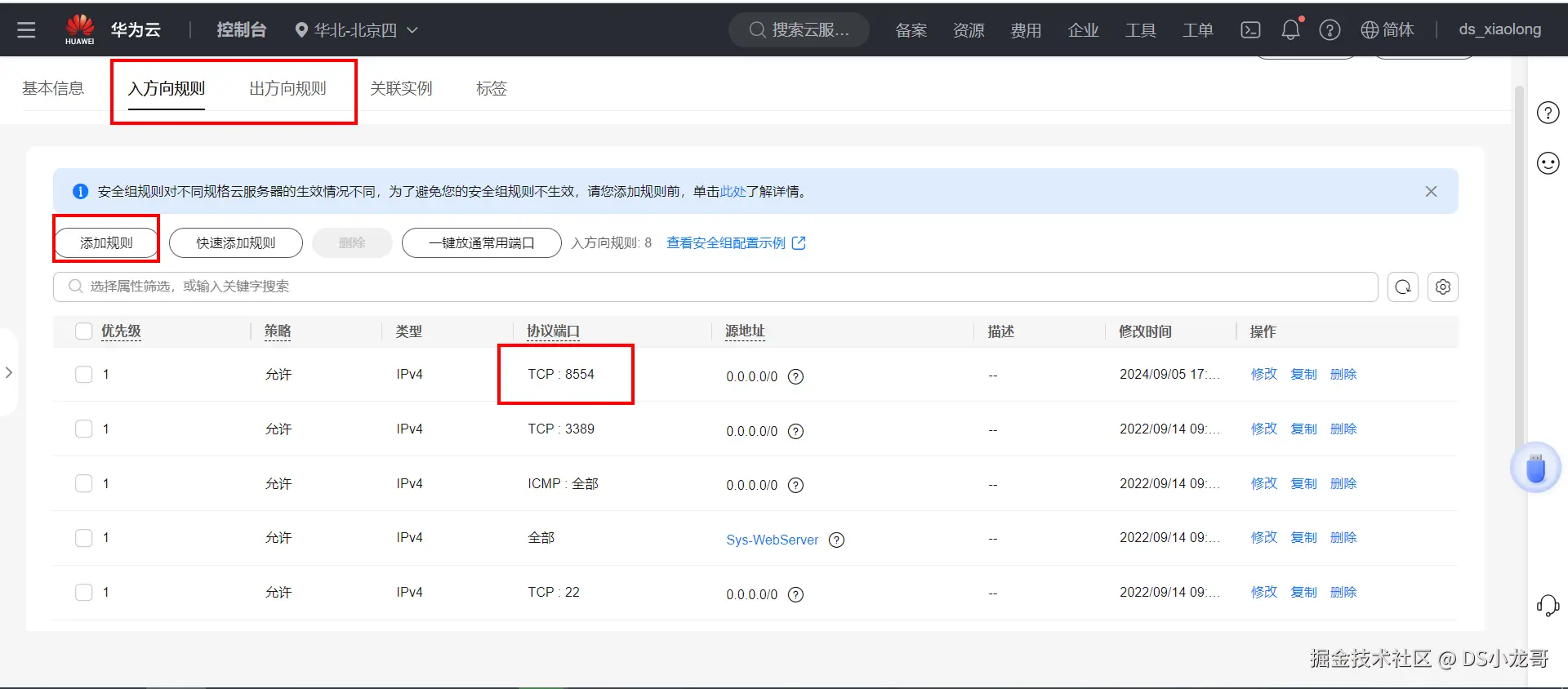
Task: Click the help icon beside 0.0.0.0/0 in TCP 8554 row
Action: click(x=795, y=376)
